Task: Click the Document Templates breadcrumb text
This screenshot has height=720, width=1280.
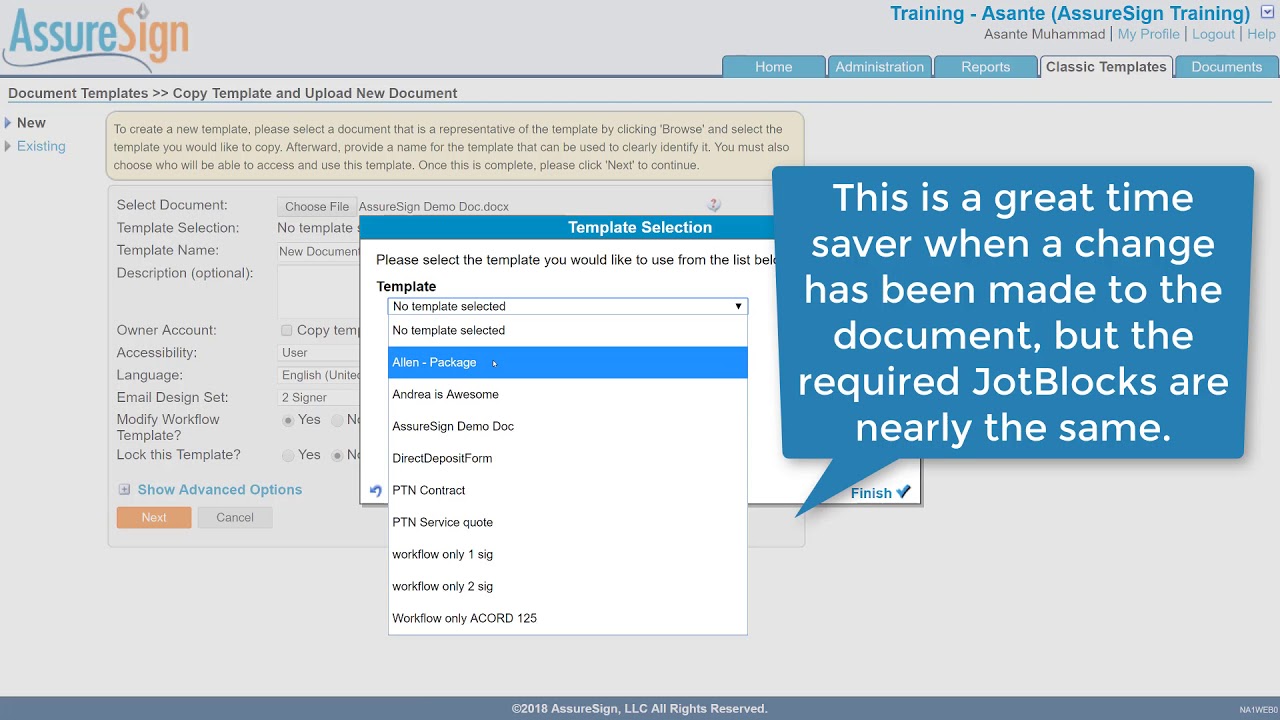Action: (x=78, y=93)
